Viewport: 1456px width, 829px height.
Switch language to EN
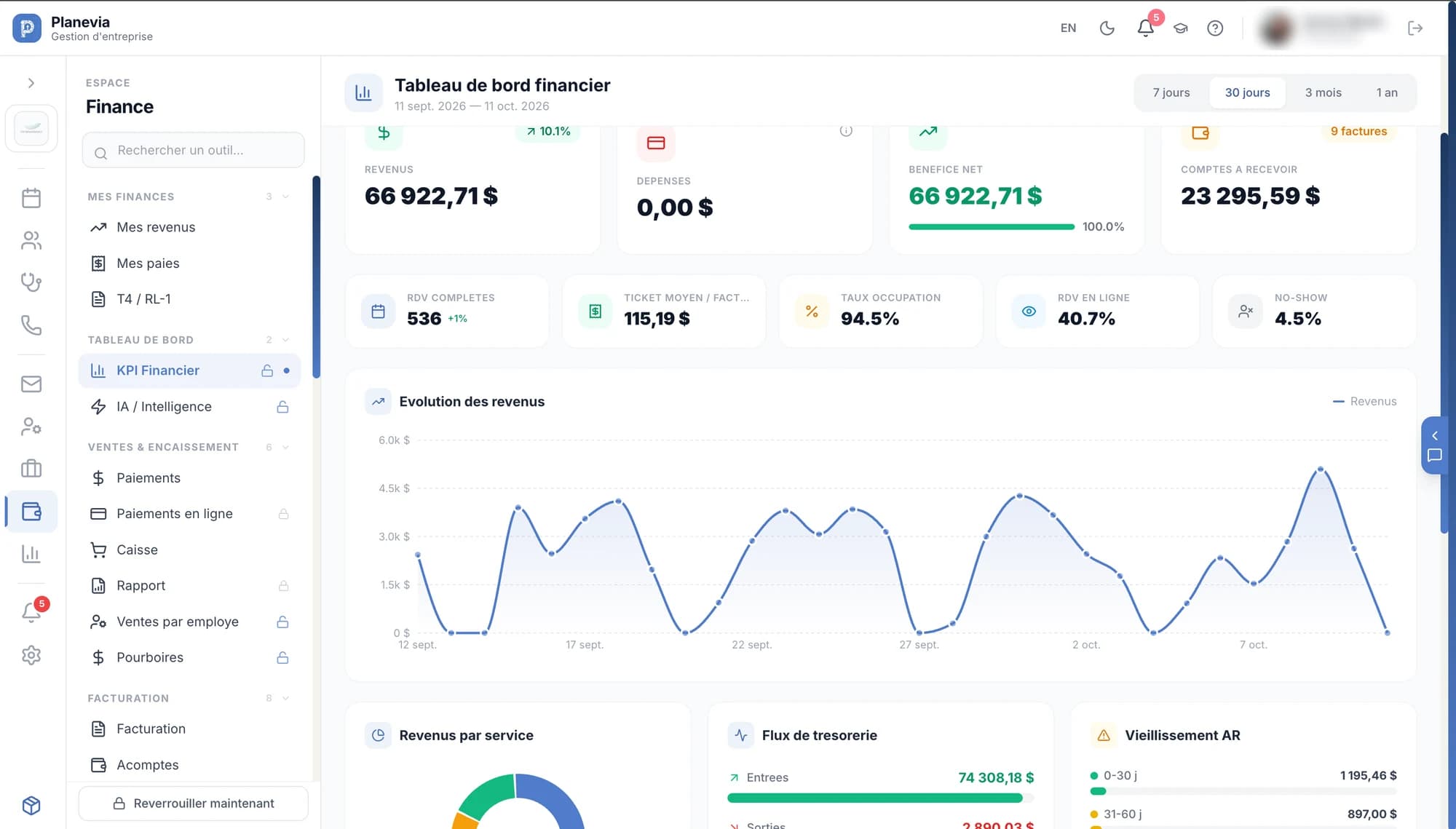[x=1068, y=28]
